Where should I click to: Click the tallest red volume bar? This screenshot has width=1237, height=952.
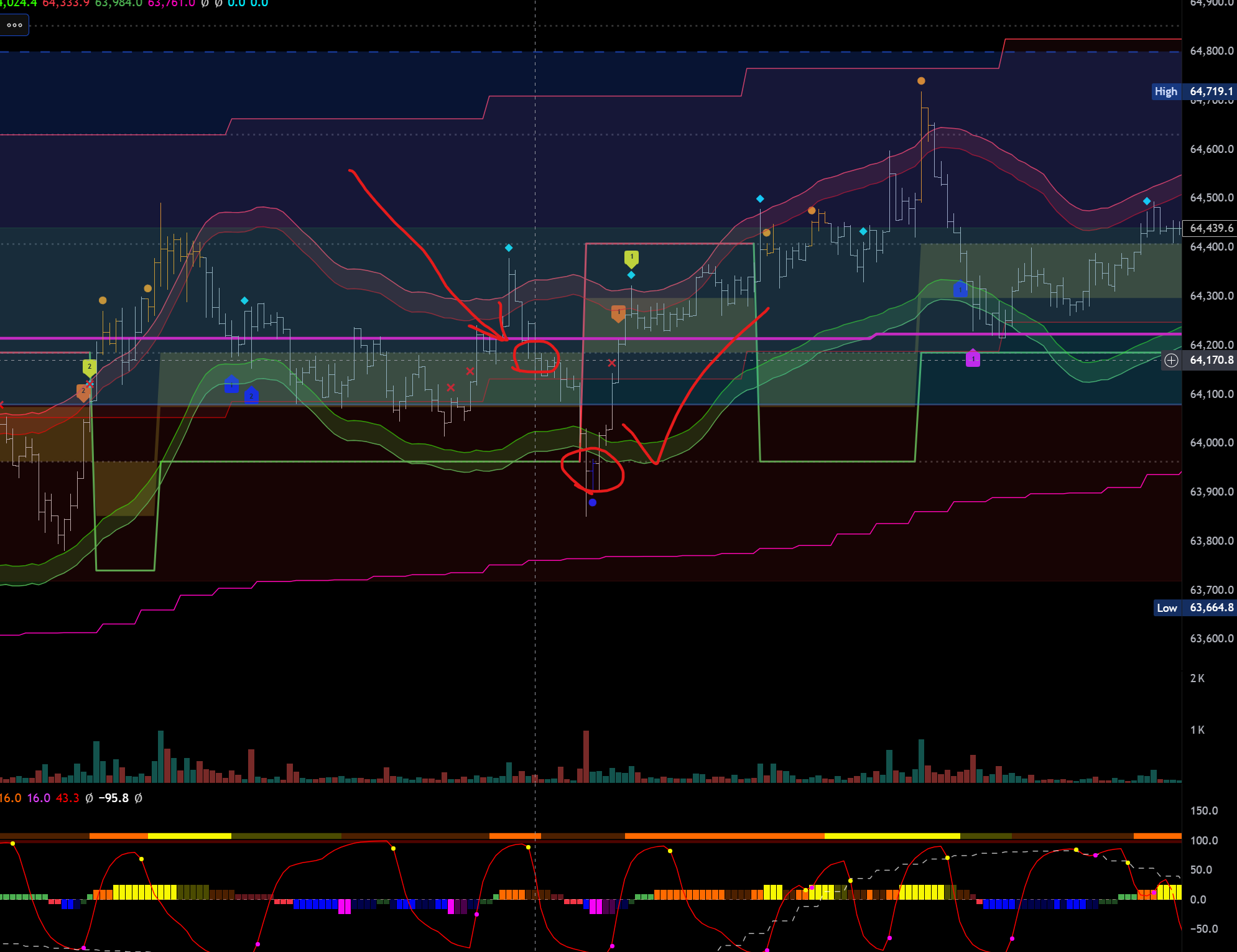(x=586, y=756)
